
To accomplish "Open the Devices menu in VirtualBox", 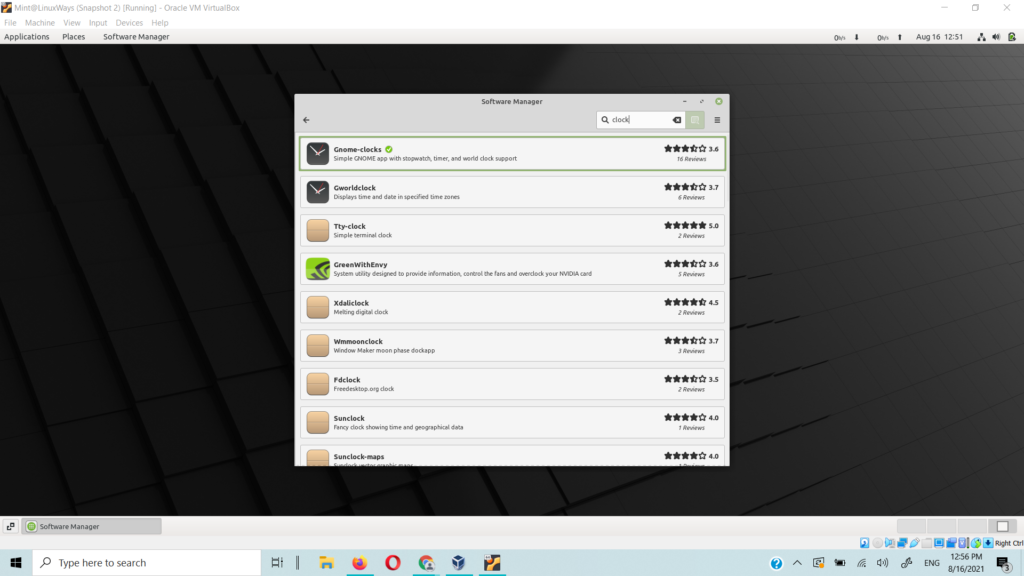I will 129,22.
